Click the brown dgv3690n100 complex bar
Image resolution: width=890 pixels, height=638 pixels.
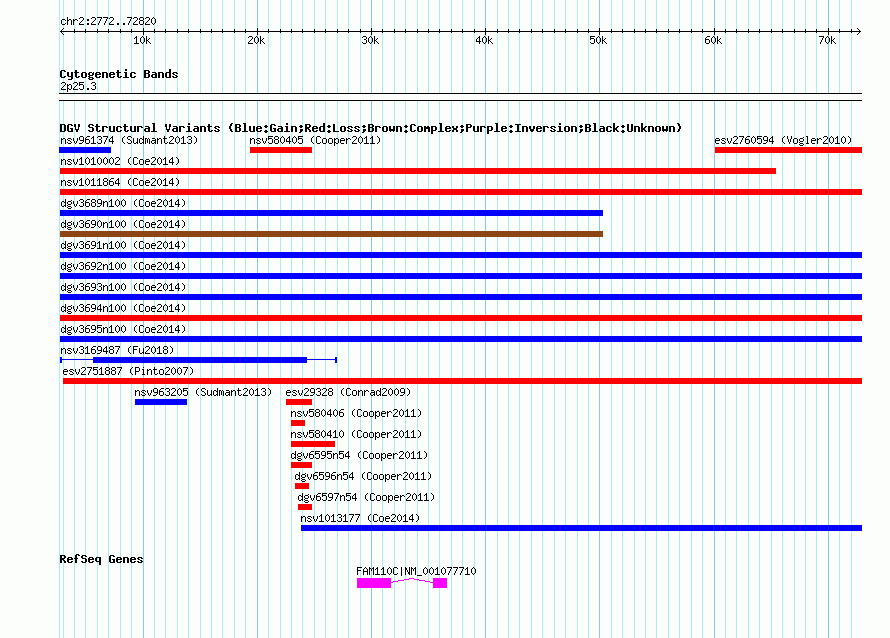click(x=331, y=234)
